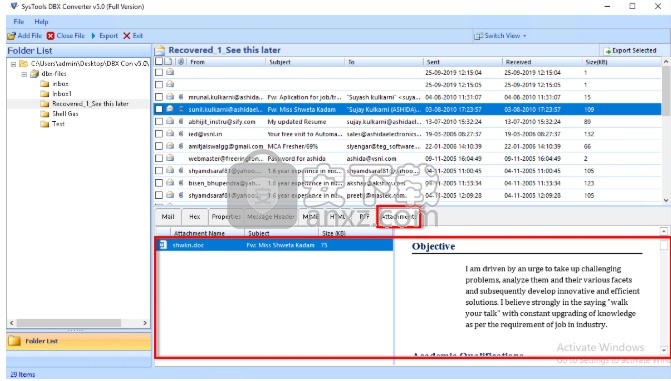
Task: Select the inbox folder icon
Action: click(45, 84)
